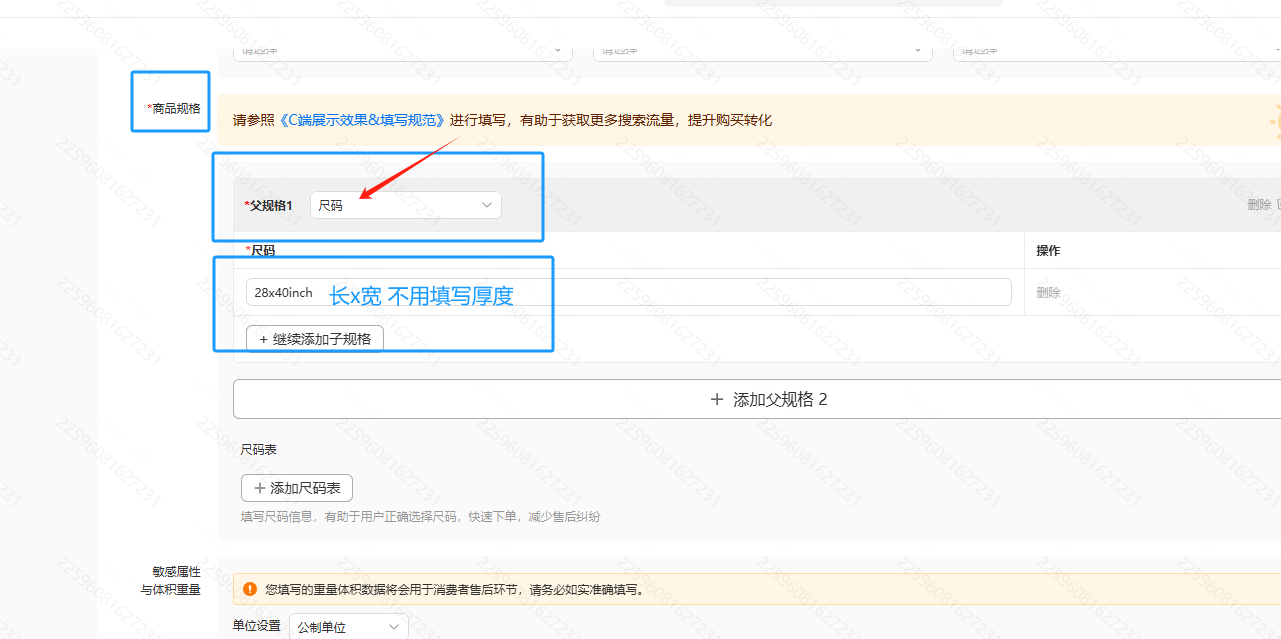The height and width of the screenshot is (639, 1281).
Task: Click the orange warning icon in weight notice
Action: point(250,589)
